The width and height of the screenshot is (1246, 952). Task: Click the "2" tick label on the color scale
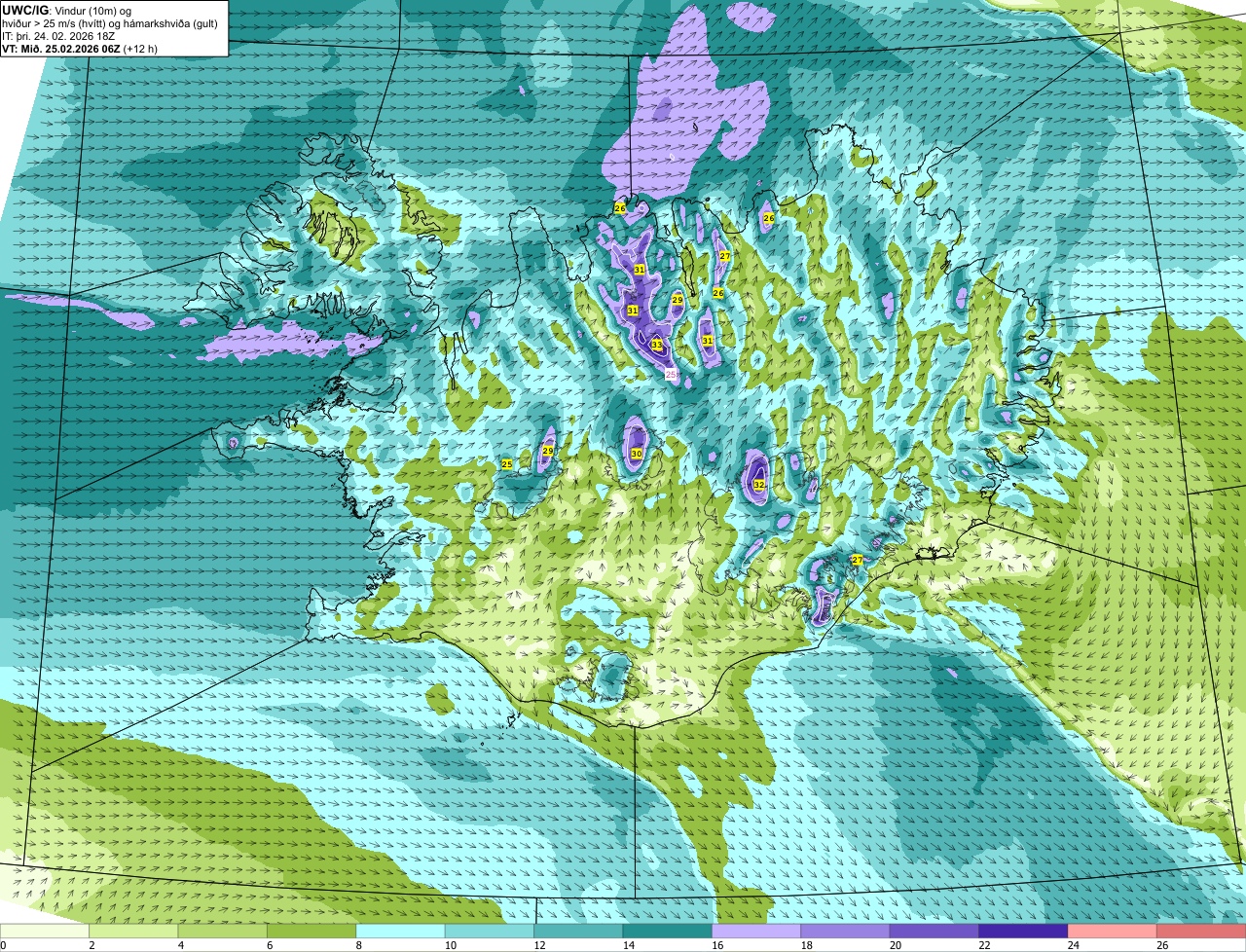click(x=92, y=945)
